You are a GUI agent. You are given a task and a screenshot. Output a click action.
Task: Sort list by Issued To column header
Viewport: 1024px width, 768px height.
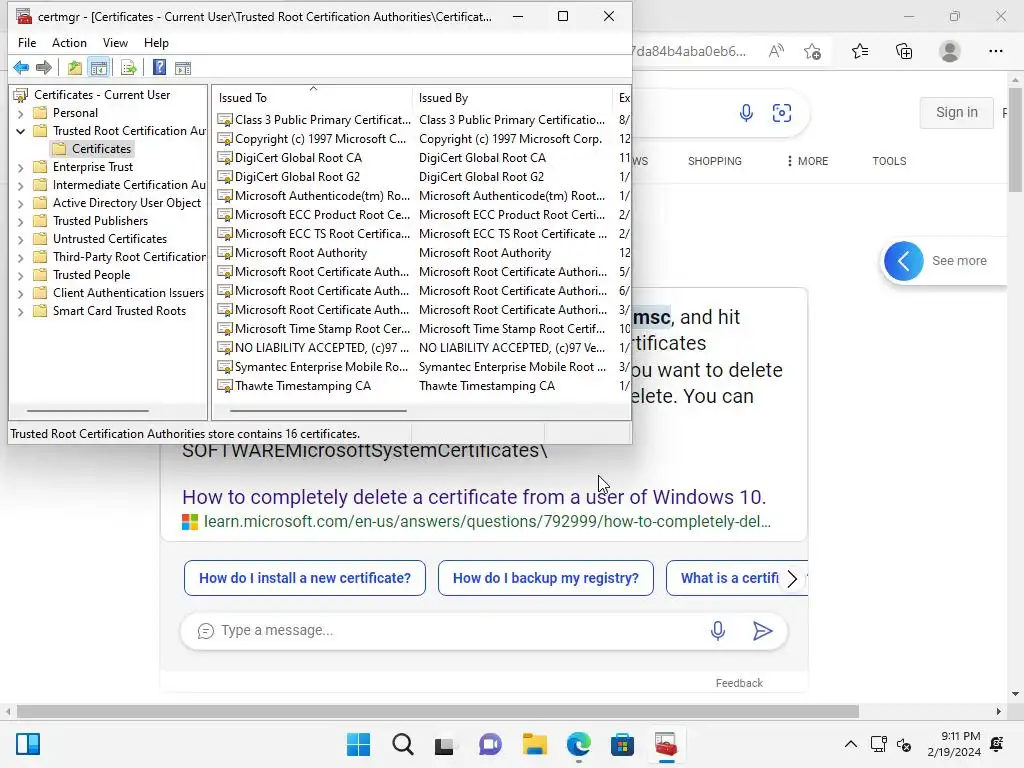pyautogui.click(x=312, y=97)
